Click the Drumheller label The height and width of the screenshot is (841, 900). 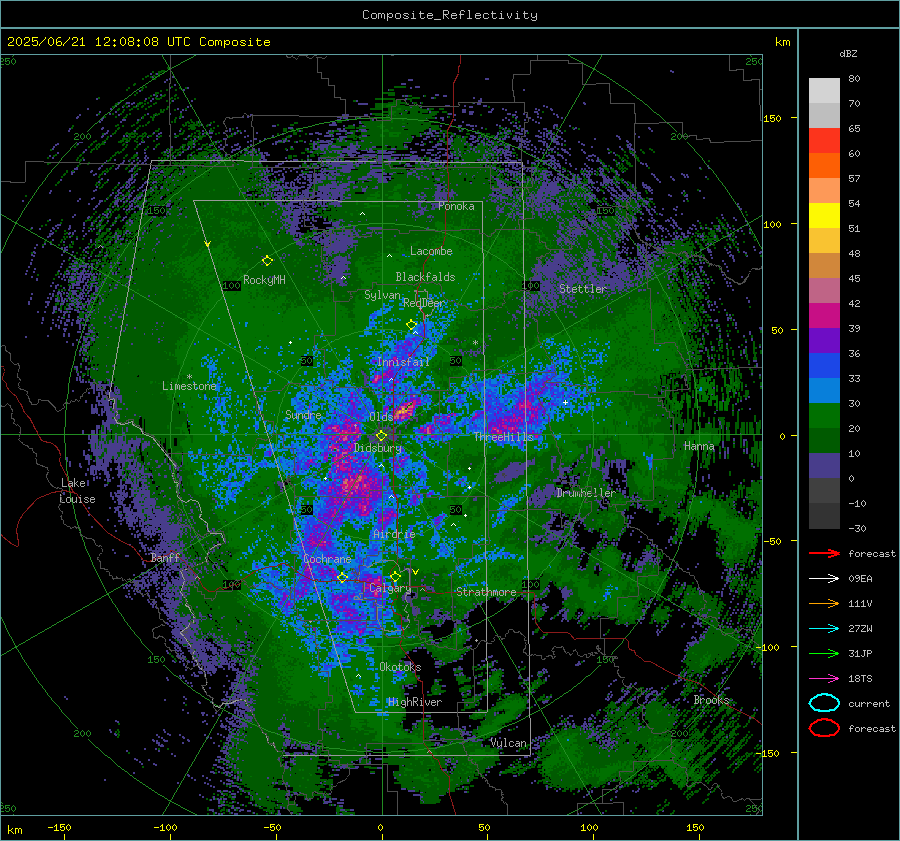tap(585, 493)
